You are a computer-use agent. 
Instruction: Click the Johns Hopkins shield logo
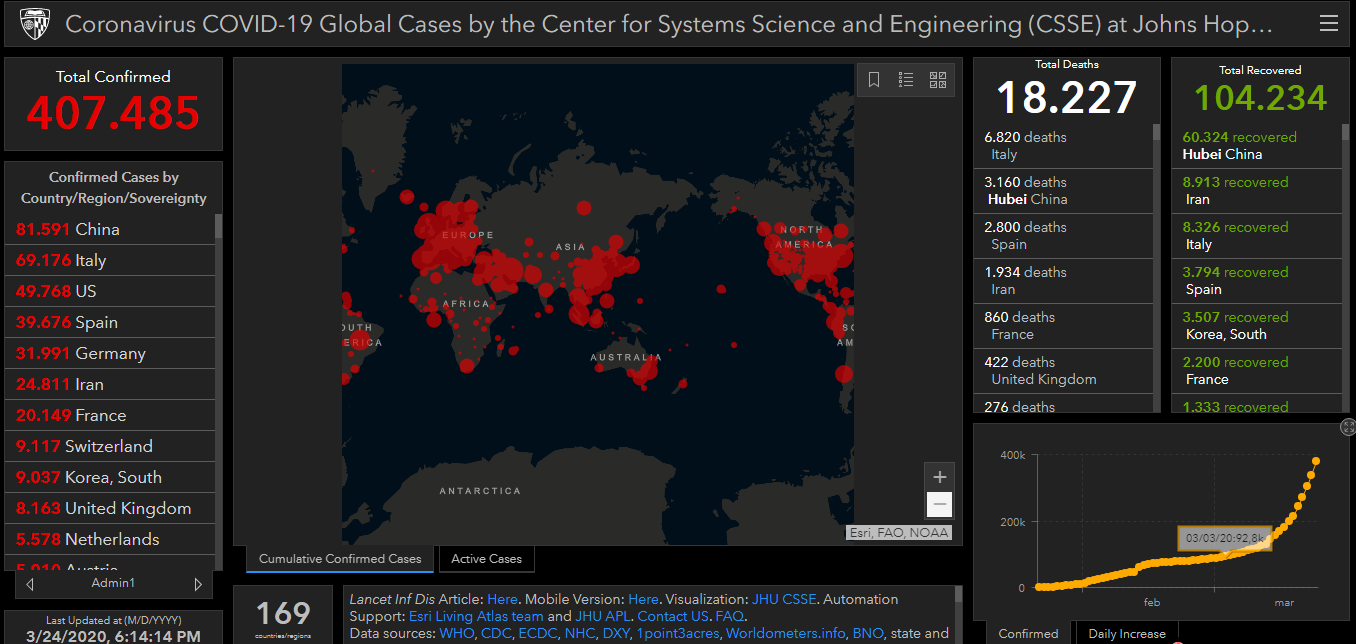coord(34,23)
